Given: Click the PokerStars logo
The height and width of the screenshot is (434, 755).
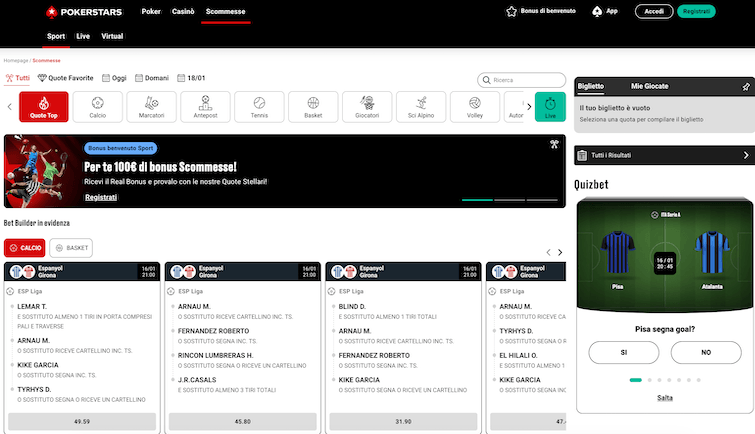Looking at the screenshot, I should (x=84, y=12).
